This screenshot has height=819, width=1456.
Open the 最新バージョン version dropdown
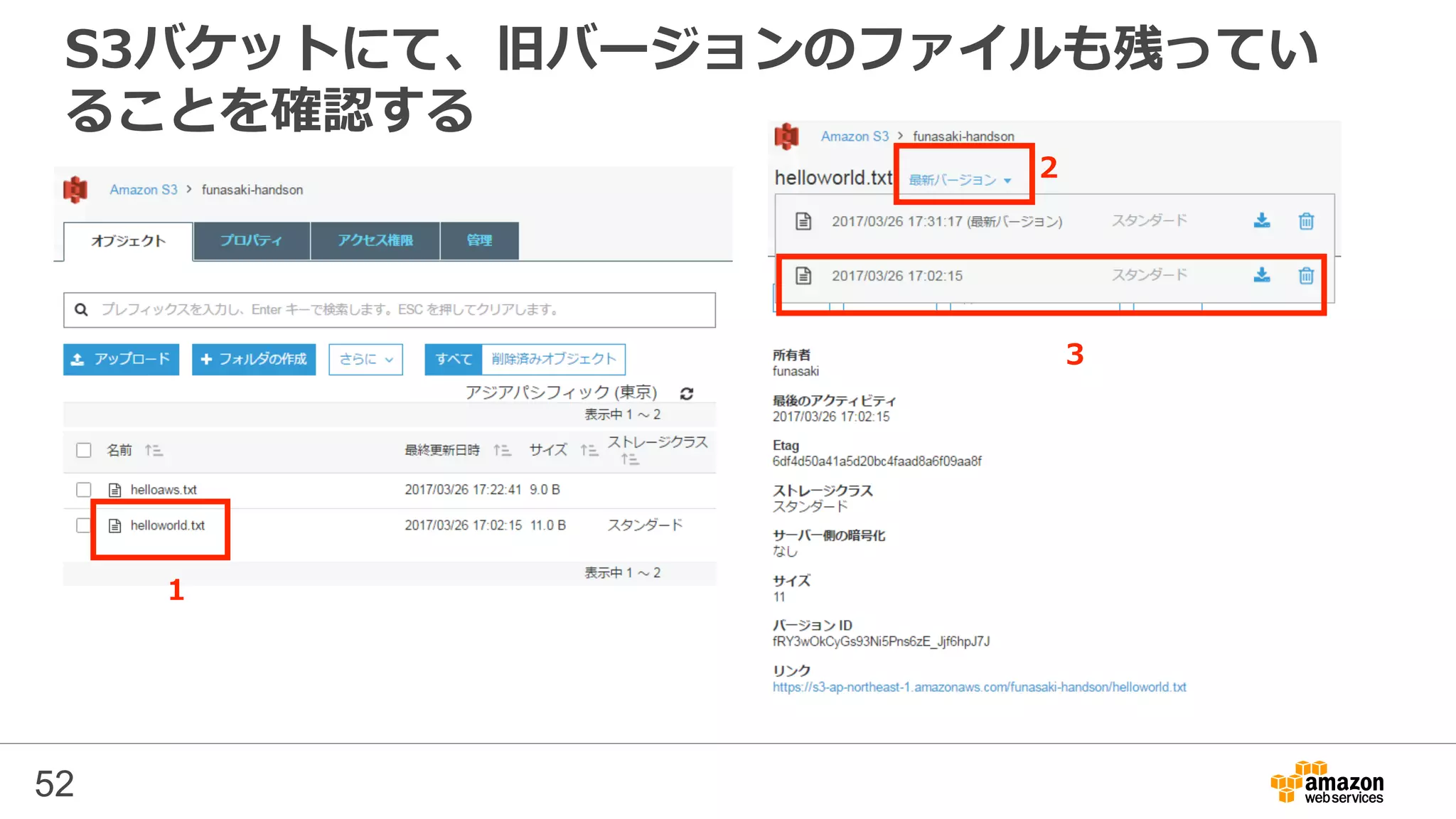(x=960, y=180)
